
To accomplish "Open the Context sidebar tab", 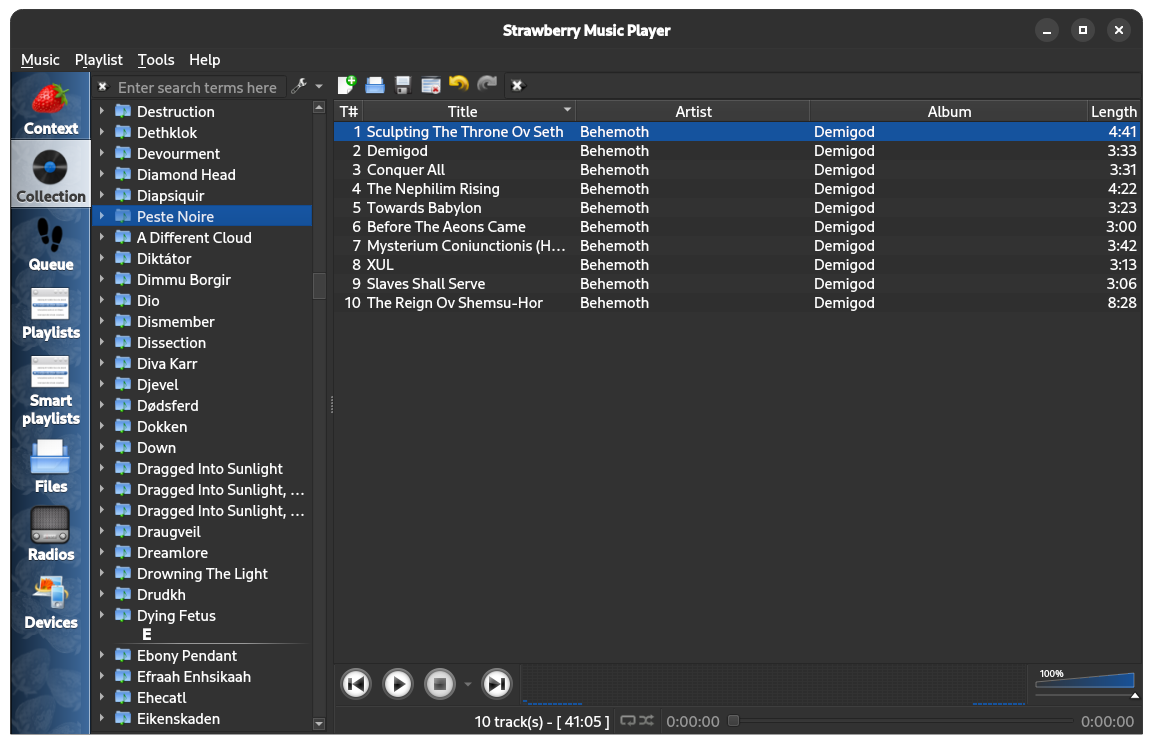I will 51,106.
